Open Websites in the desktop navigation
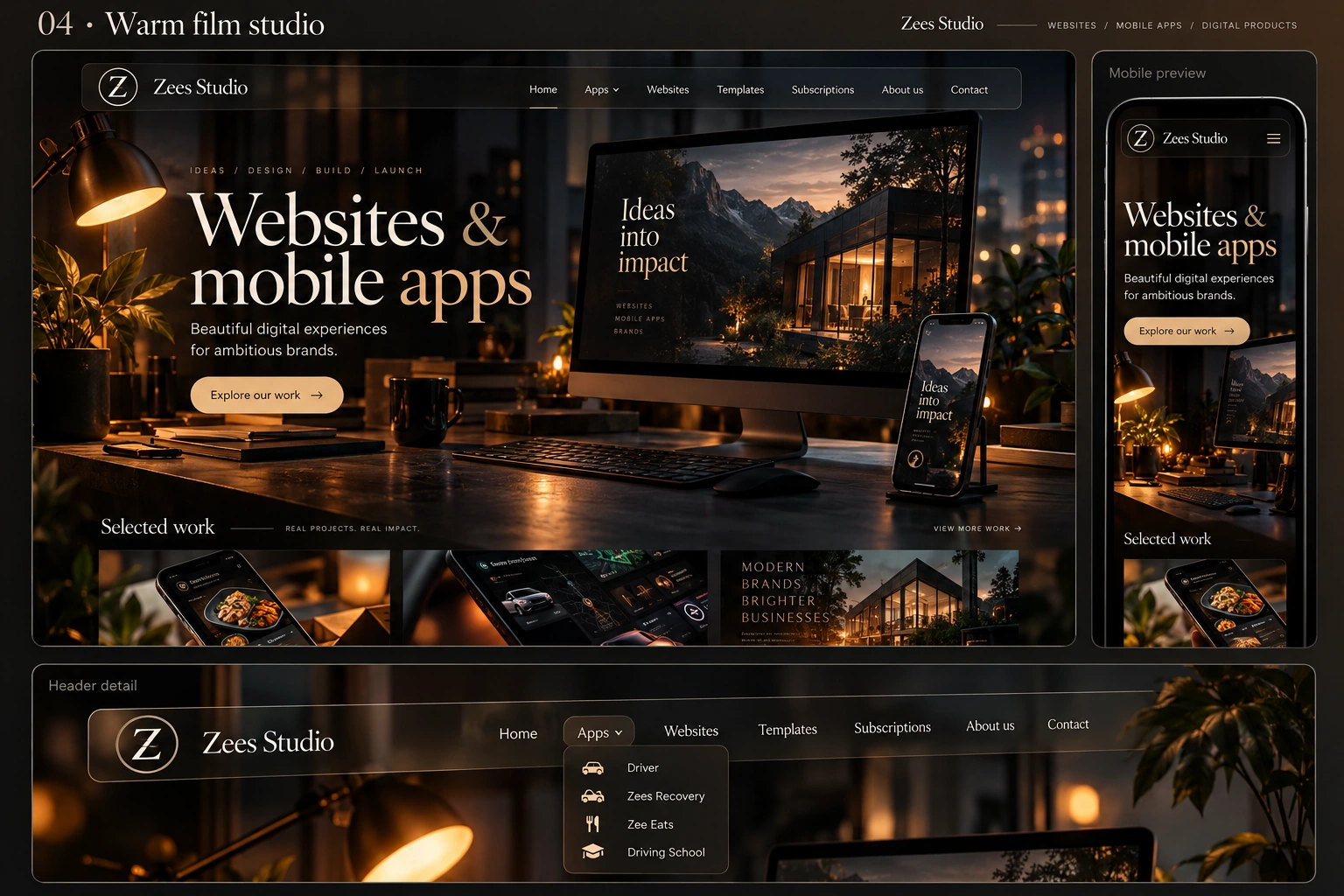 pos(668,89)
